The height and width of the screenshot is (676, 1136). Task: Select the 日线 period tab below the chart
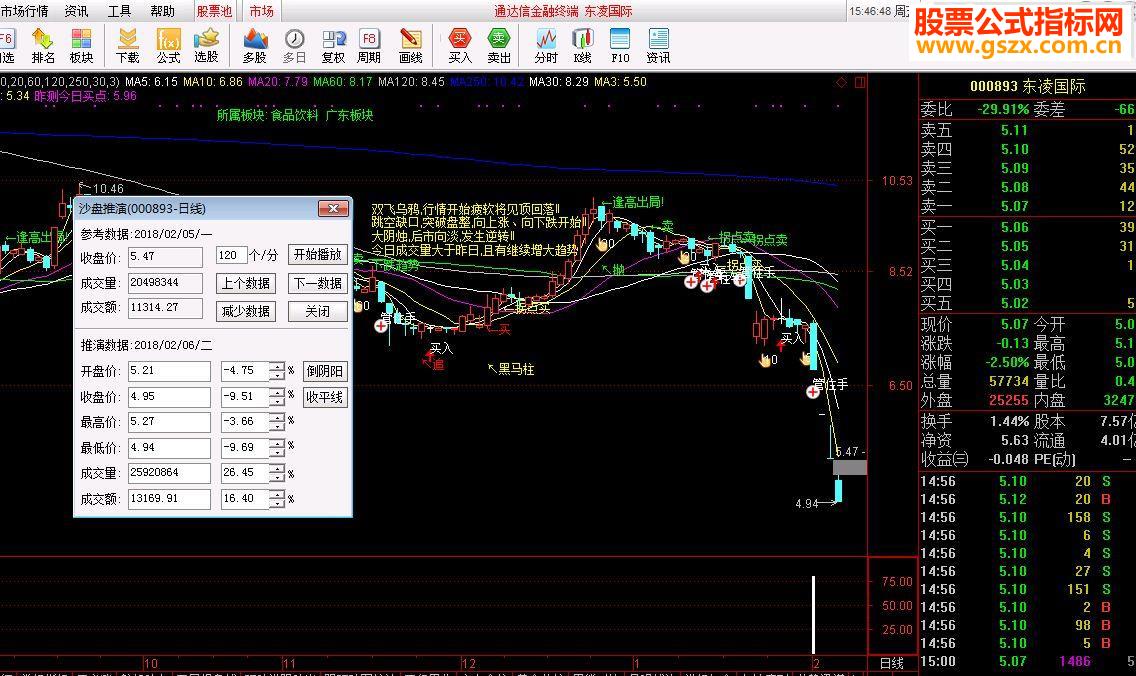892,663
